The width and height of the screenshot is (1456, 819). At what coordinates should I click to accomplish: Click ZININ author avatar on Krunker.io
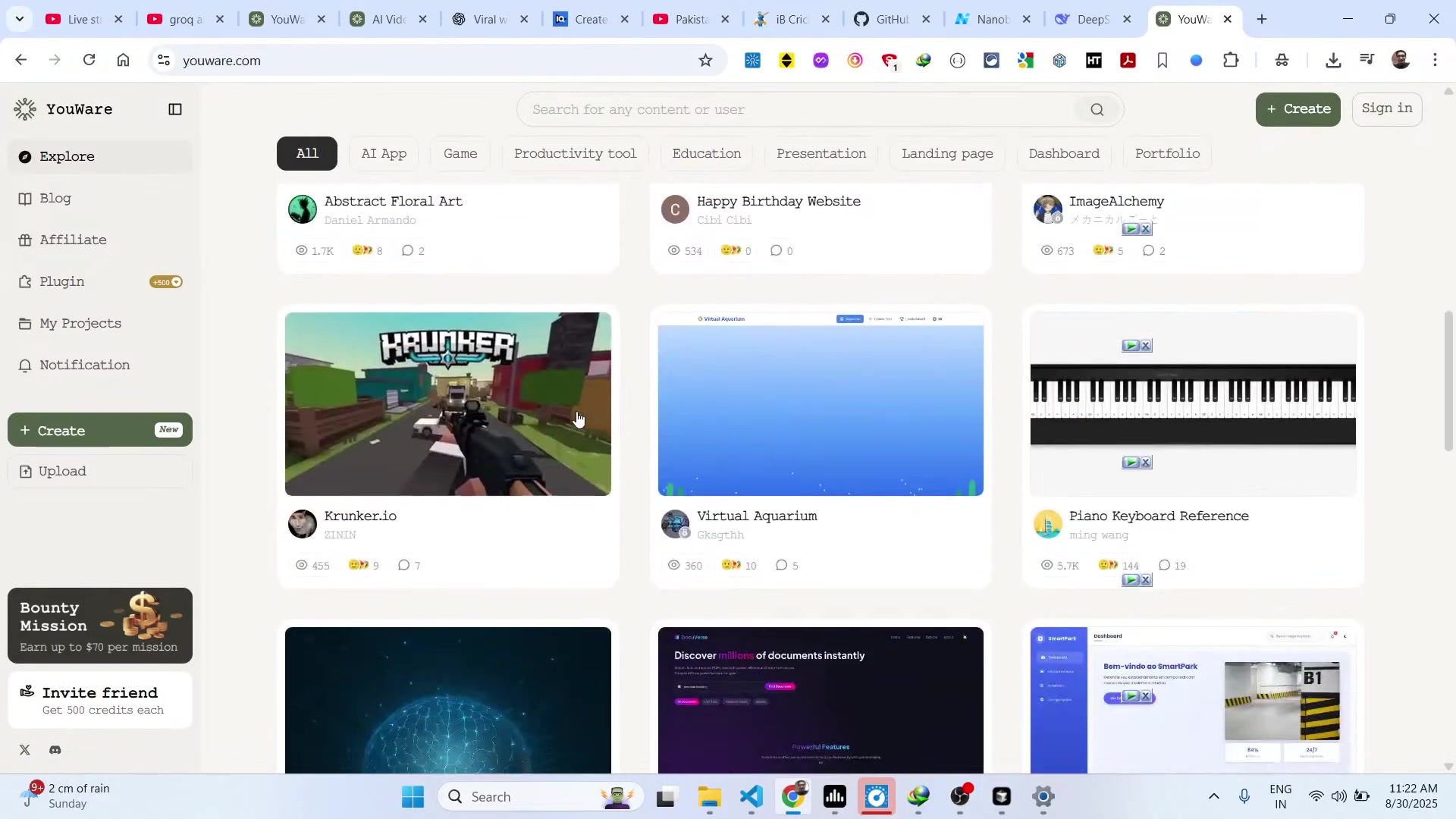(x=303, y=524)
